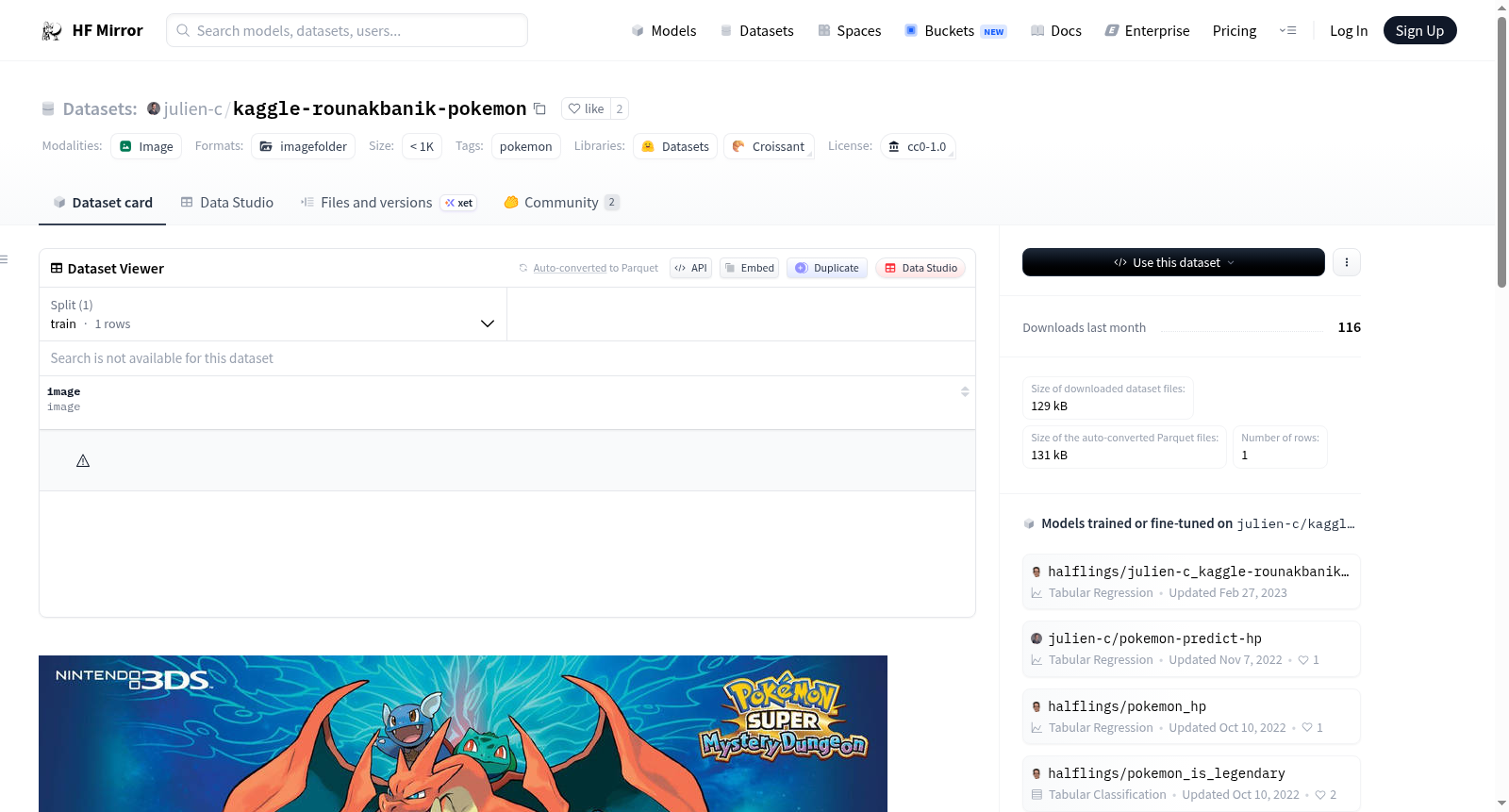Switch to the Data Studio tab
The height and width of the screenshot is (812, 1509).
click(227, 203)
